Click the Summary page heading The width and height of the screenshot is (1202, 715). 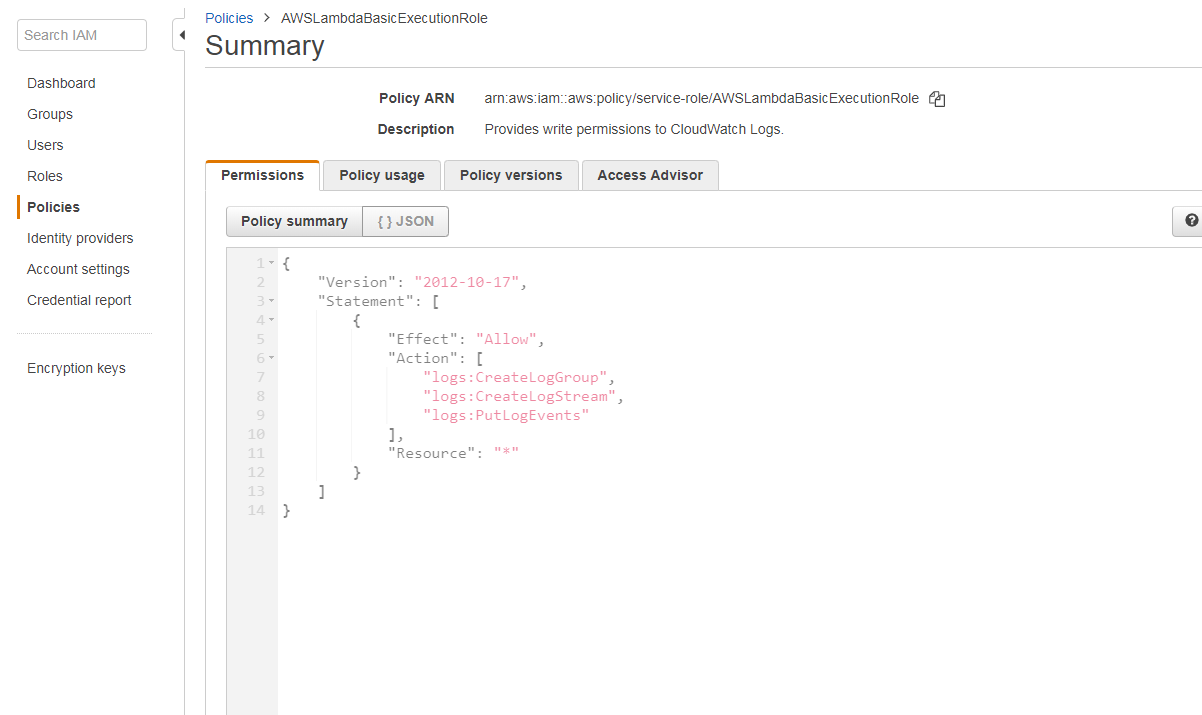[x=265, y=46]
